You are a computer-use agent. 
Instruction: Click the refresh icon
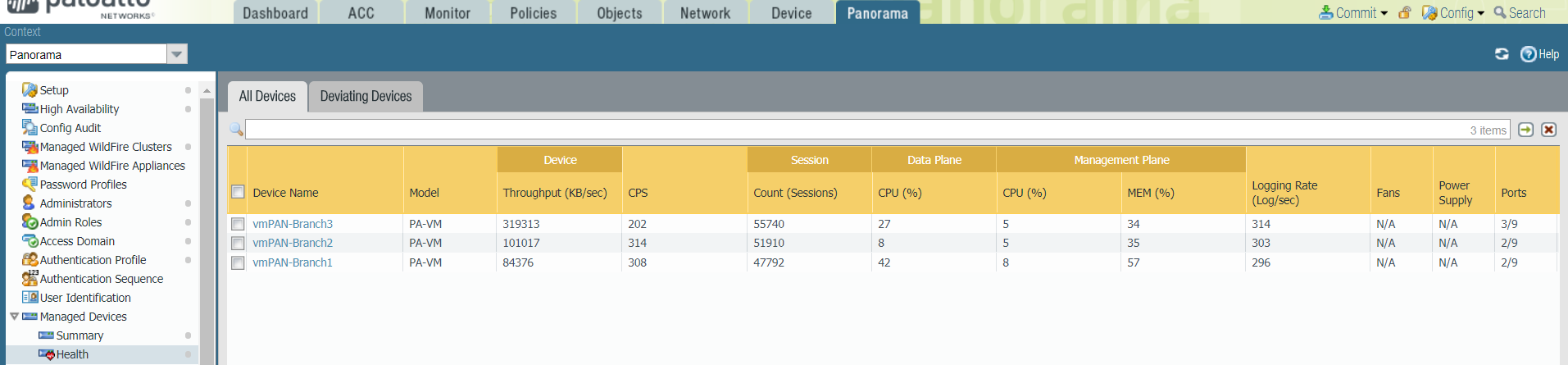click(x=1502, y=54)
